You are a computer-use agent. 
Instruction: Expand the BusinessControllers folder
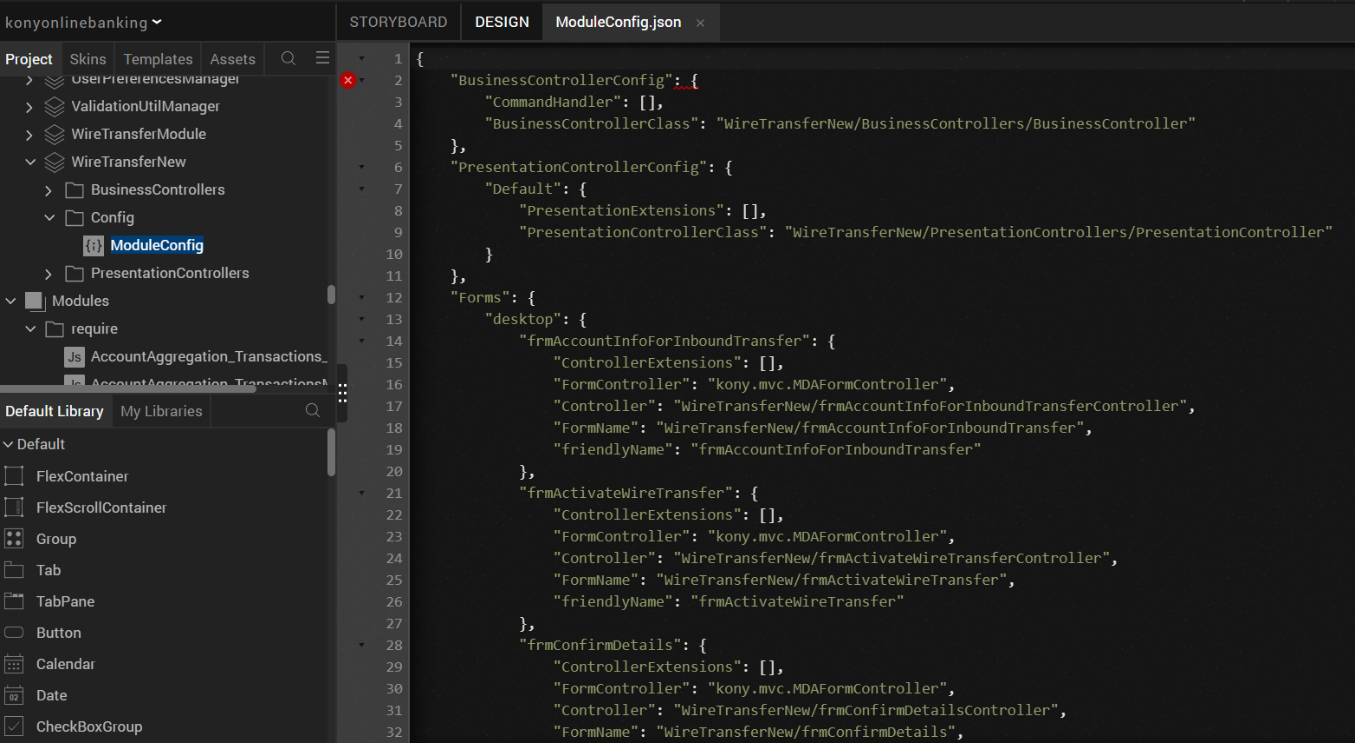point(48,190)
